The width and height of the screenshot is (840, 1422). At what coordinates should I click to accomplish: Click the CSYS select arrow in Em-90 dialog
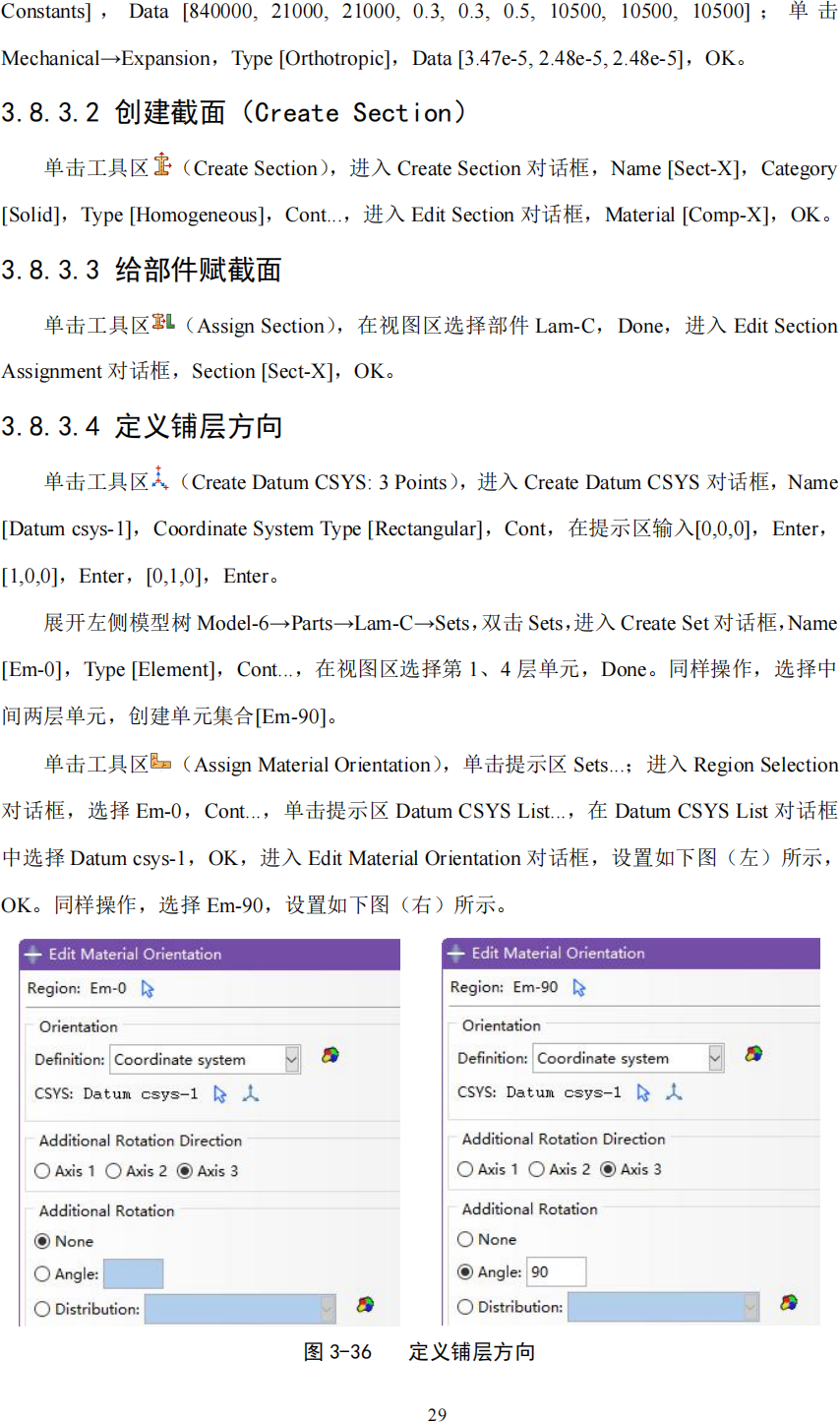(643, 1092)
